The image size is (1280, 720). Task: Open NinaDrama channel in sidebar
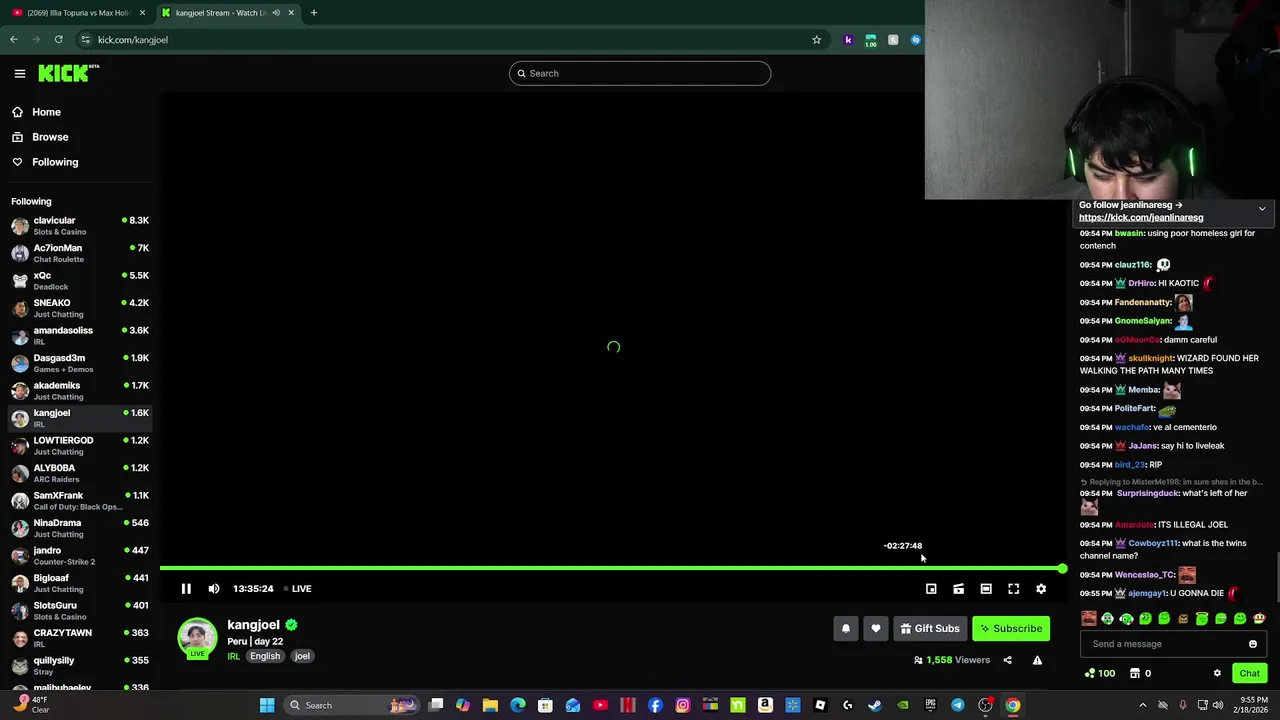click(80, 528)
